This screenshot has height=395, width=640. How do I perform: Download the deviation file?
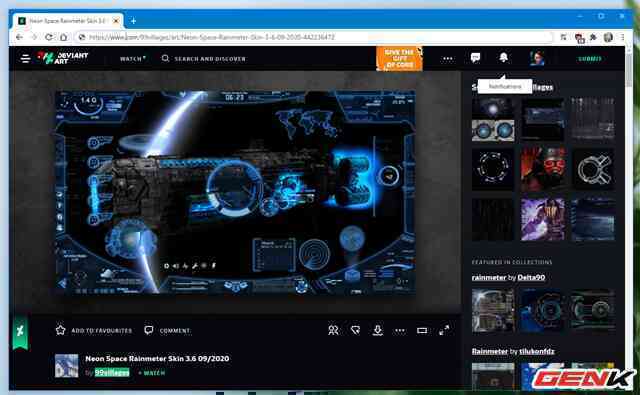click(x=378, y=330)
